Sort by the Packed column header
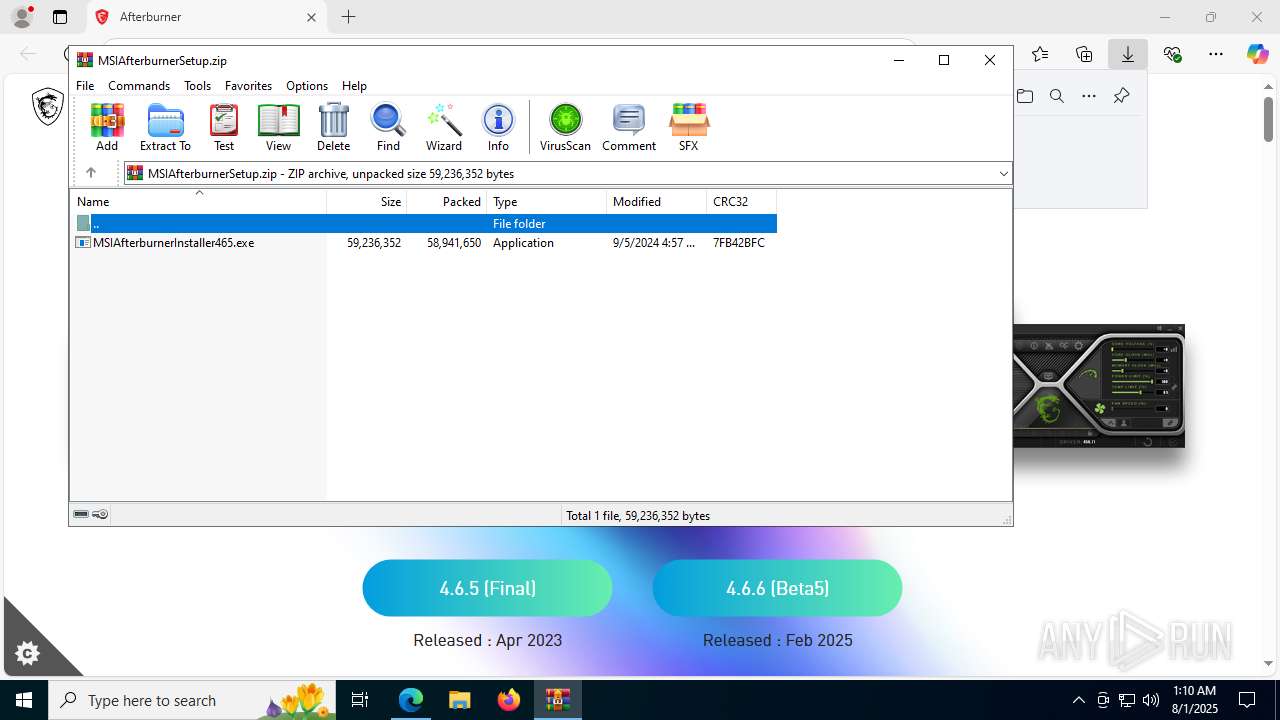 [x=447, y=202]
